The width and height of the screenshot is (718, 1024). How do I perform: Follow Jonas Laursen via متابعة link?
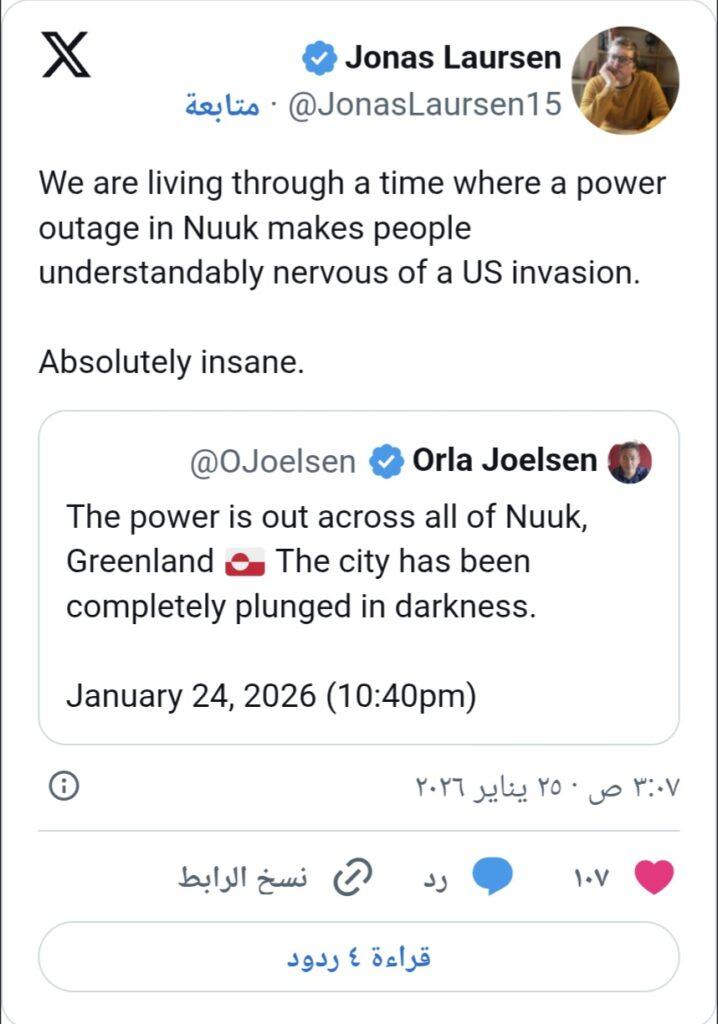click(222, 106)
